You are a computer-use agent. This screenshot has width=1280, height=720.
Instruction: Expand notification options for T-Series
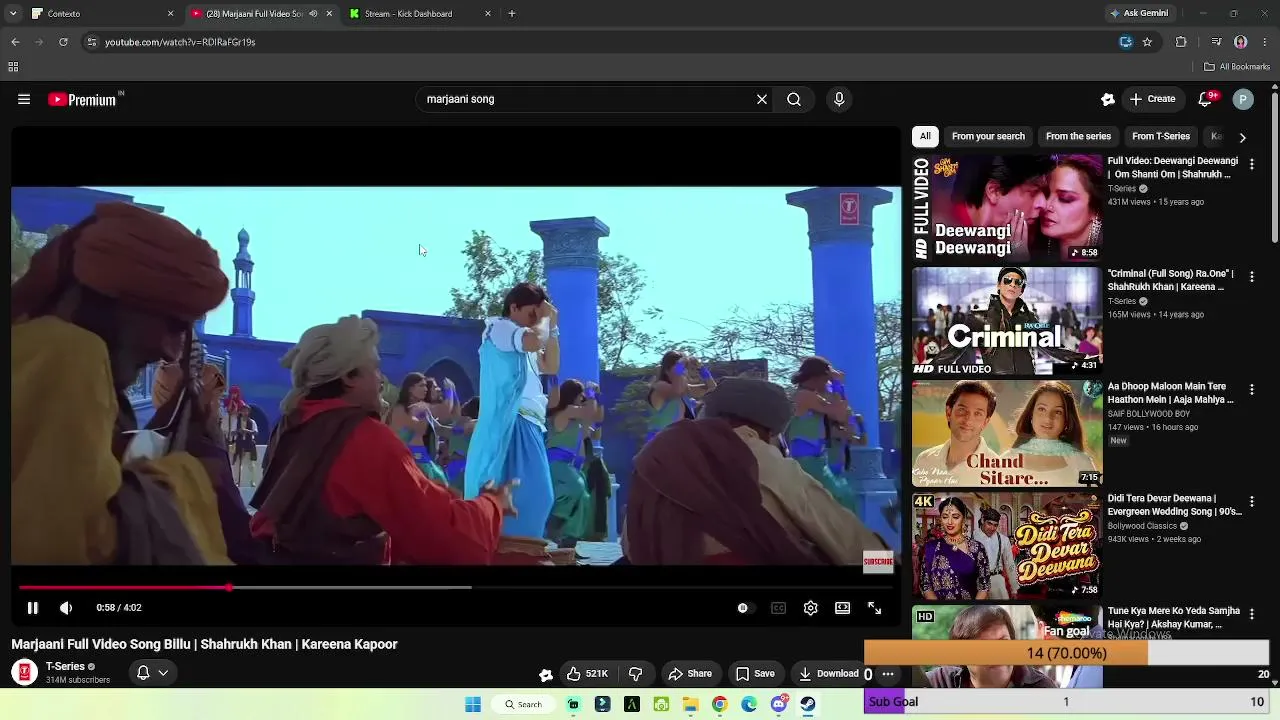coord(152,673)
